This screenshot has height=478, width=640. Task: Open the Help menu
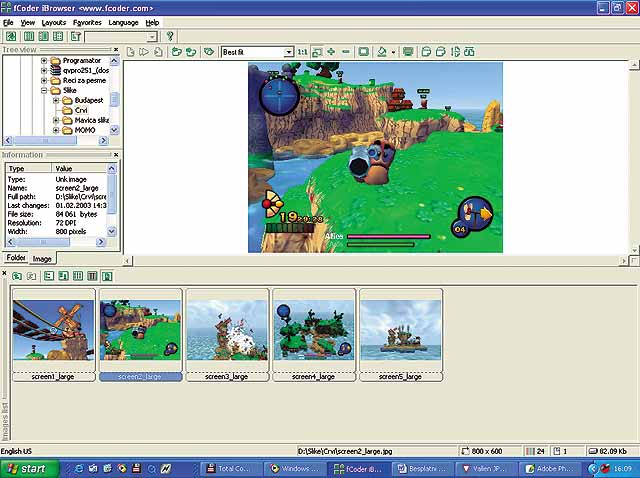pyautogui.click(x=152, y=23)
